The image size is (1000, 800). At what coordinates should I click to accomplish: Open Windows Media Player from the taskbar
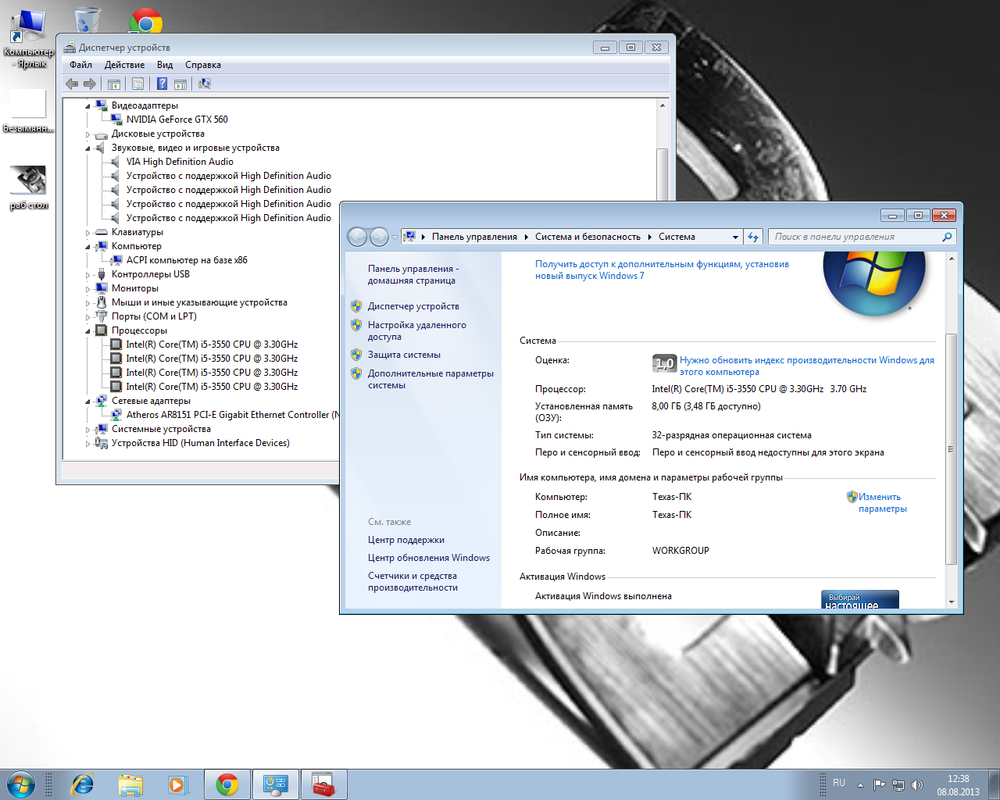(178, 784)
